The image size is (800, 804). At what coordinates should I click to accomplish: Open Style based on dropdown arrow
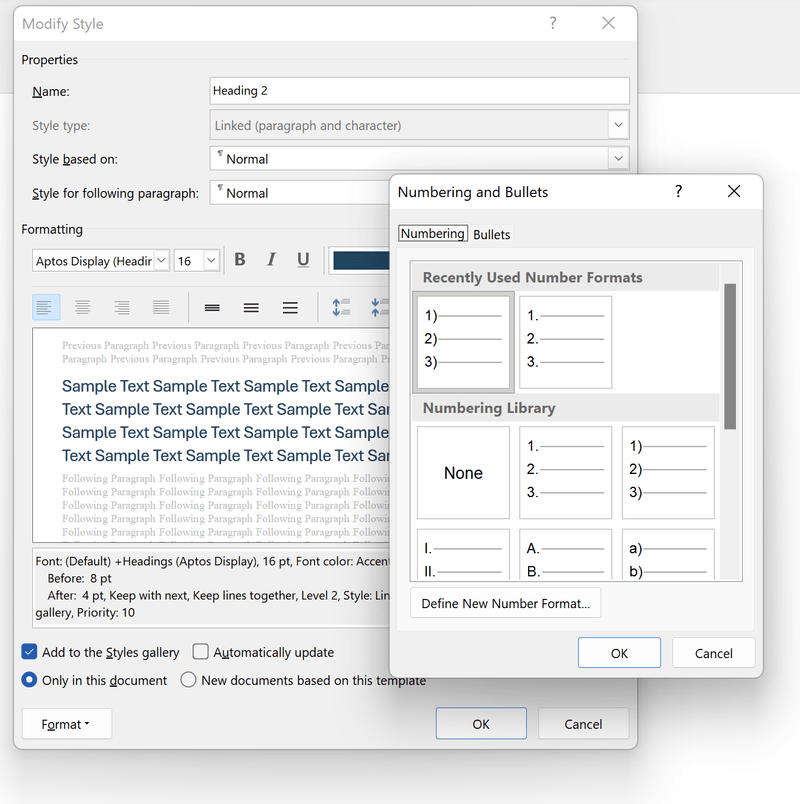(x=618, y=158)
